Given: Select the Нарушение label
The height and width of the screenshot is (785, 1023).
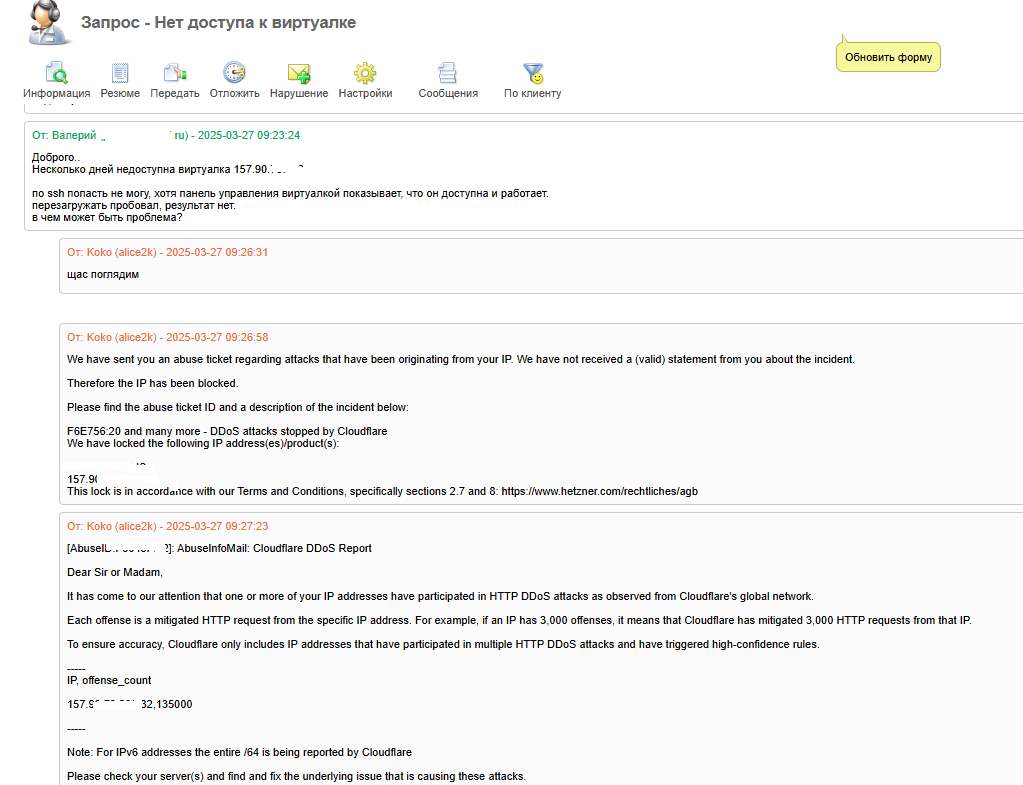Looking at the screenshot, I should coord(299,93).
